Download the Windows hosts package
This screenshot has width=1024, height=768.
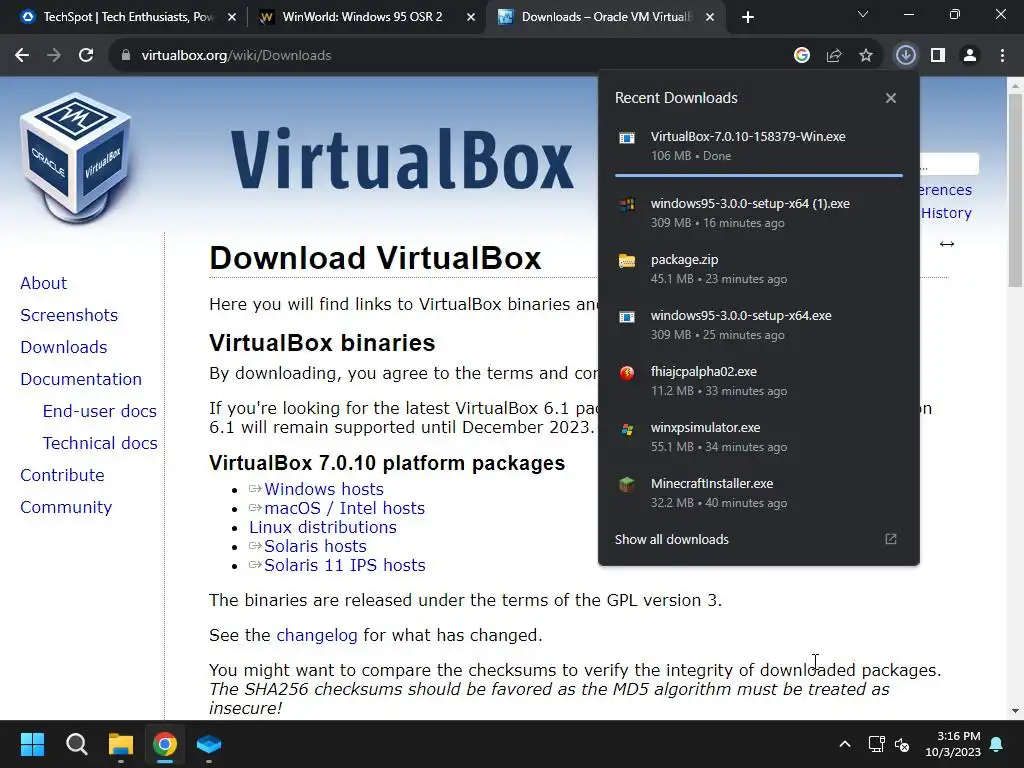[323, 489]
